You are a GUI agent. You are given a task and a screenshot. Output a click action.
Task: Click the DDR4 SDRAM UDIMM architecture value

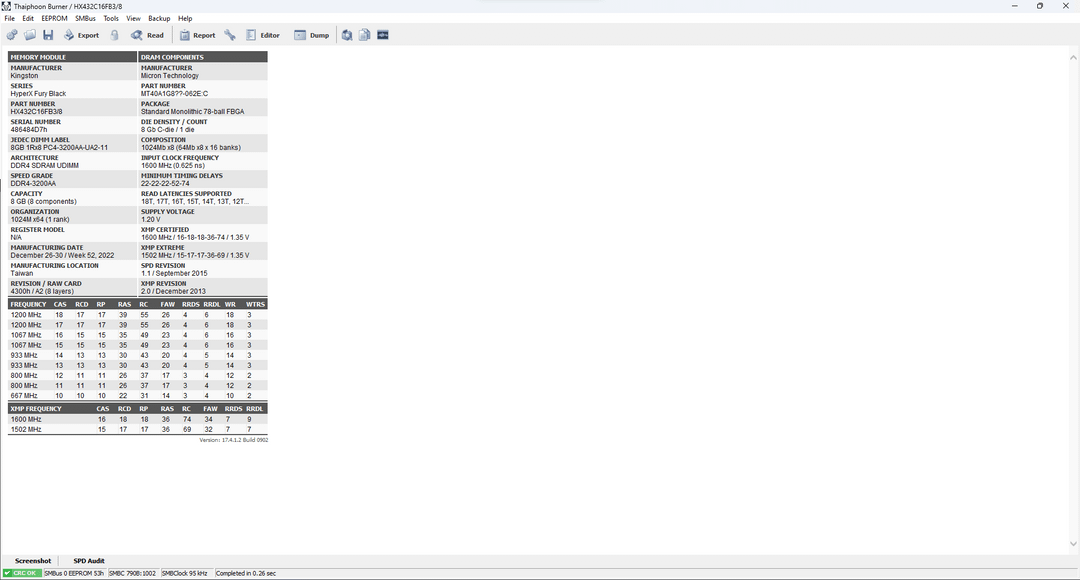(45, 165)
